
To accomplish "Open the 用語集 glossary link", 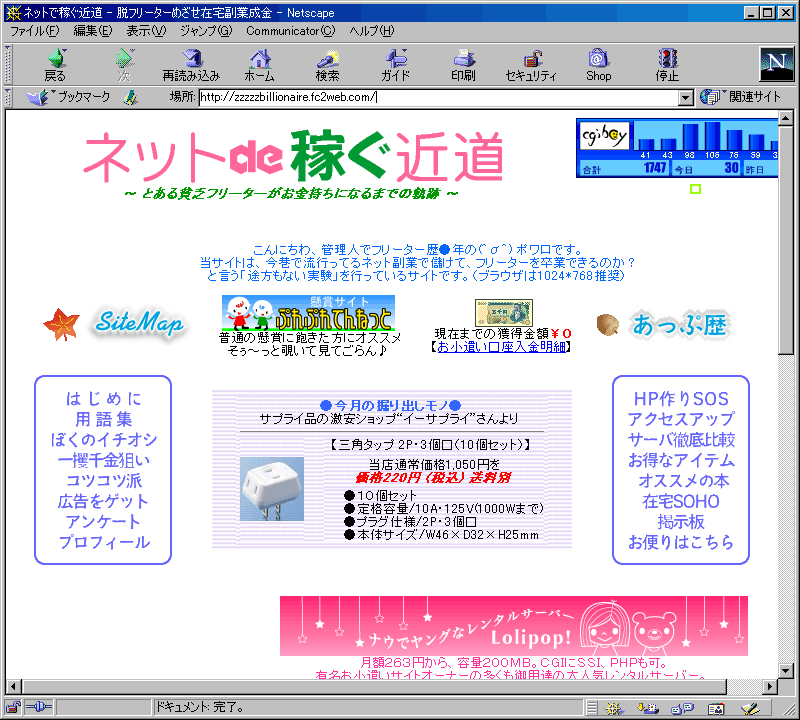I will pyautogui.click(x=104, y=419).
